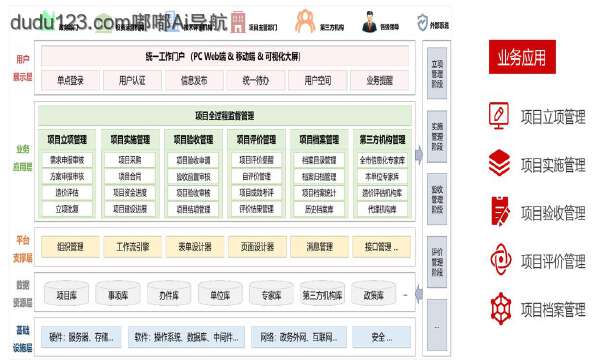Viewport: 600px width, 360px height.
Task: Click the 安全 infrastructure box
Action: pos(382,337)
